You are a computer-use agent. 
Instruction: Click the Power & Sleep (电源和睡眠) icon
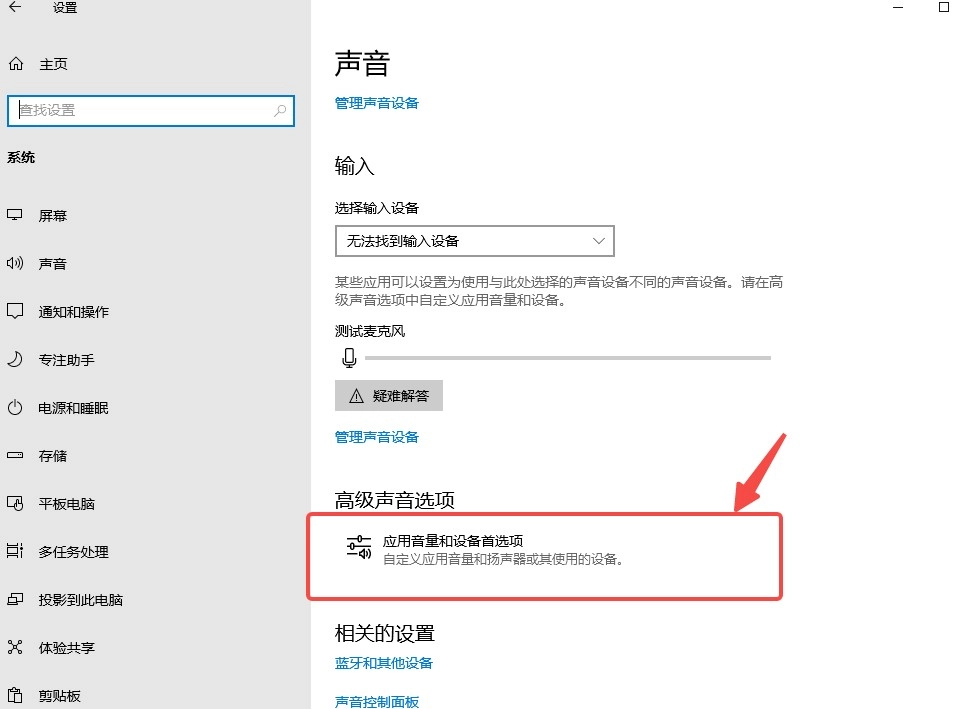[15, 408]
